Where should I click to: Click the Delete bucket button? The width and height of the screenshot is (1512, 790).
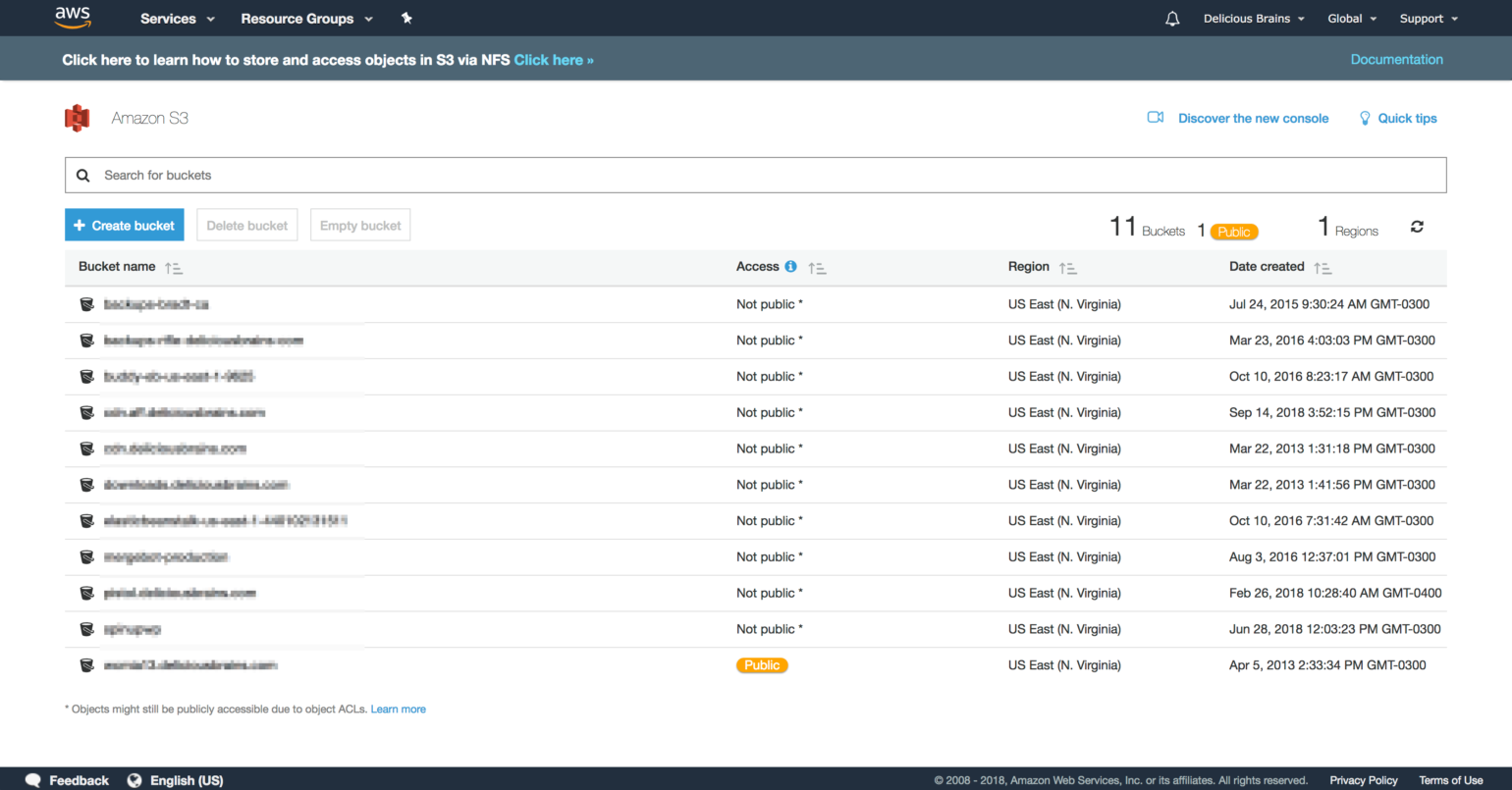click(x=247, y=225)
